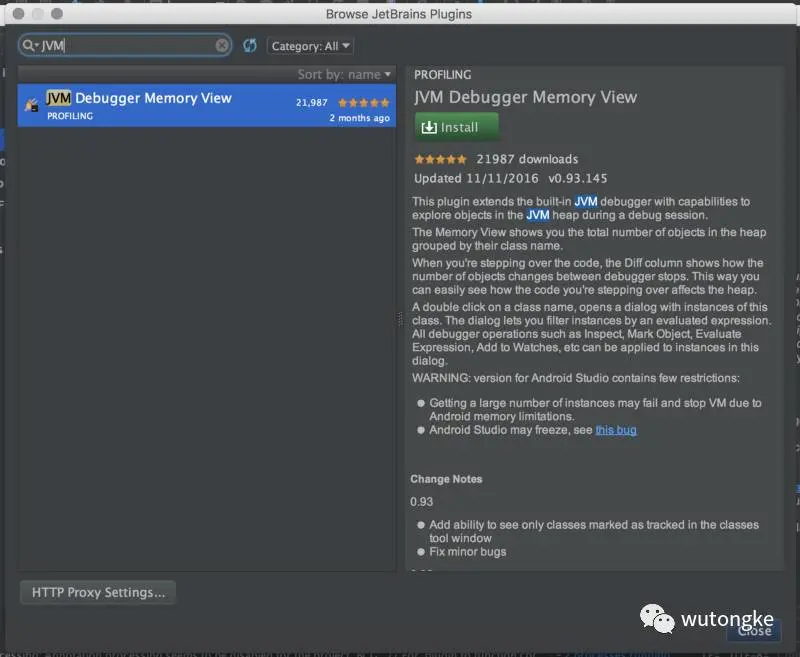The image size is (800, 657).
Task: Click the search magnifier history icon
Action: click(x=29, y=45)
